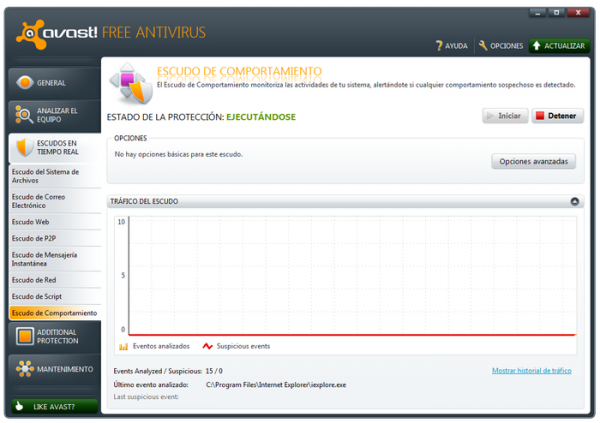Select Escudo de Red shield

55,280
